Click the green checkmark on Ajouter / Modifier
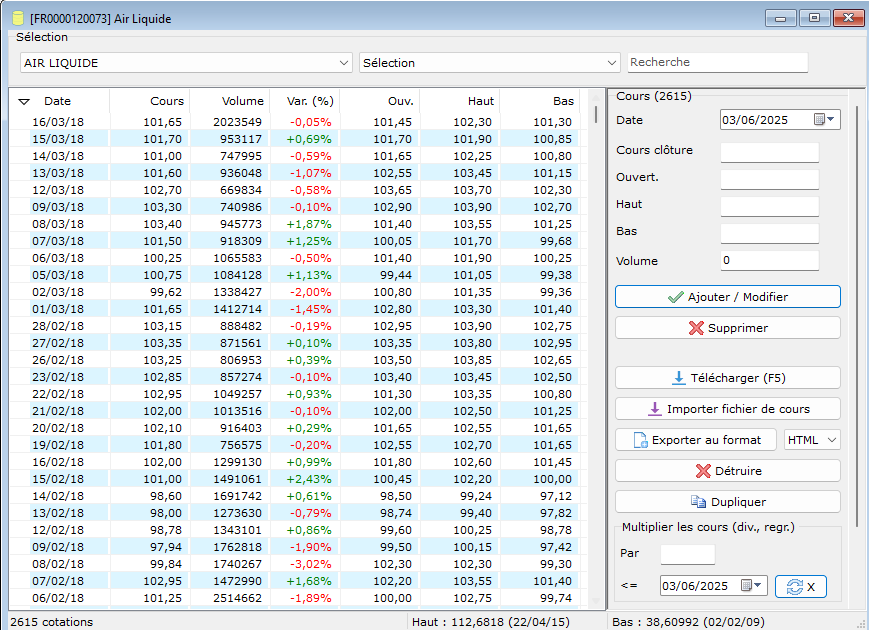 point(676,297)
